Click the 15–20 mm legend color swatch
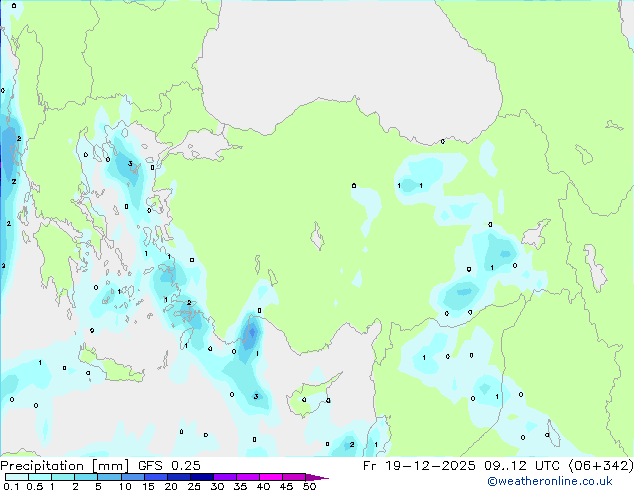Viewport: 634px width, 490px height. (x=155, y=477)
